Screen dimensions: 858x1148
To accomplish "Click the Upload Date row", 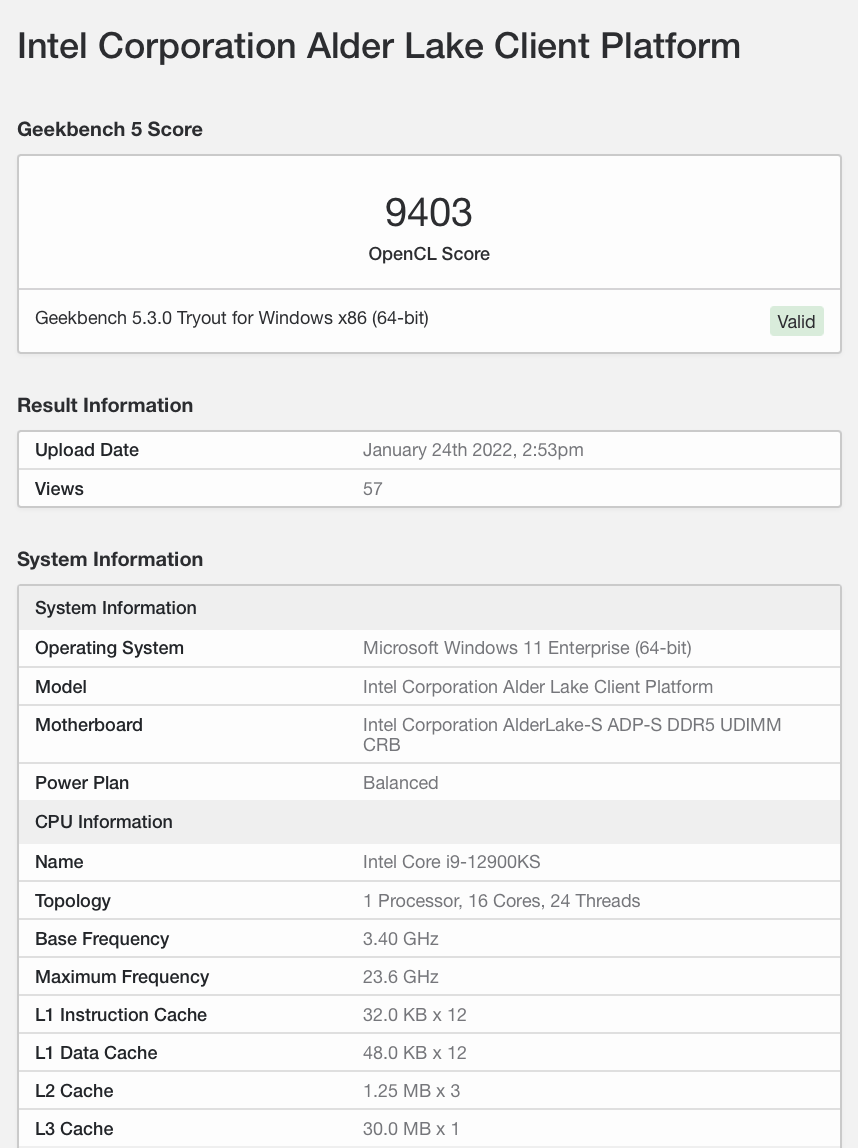I will (x=87, y=450).
